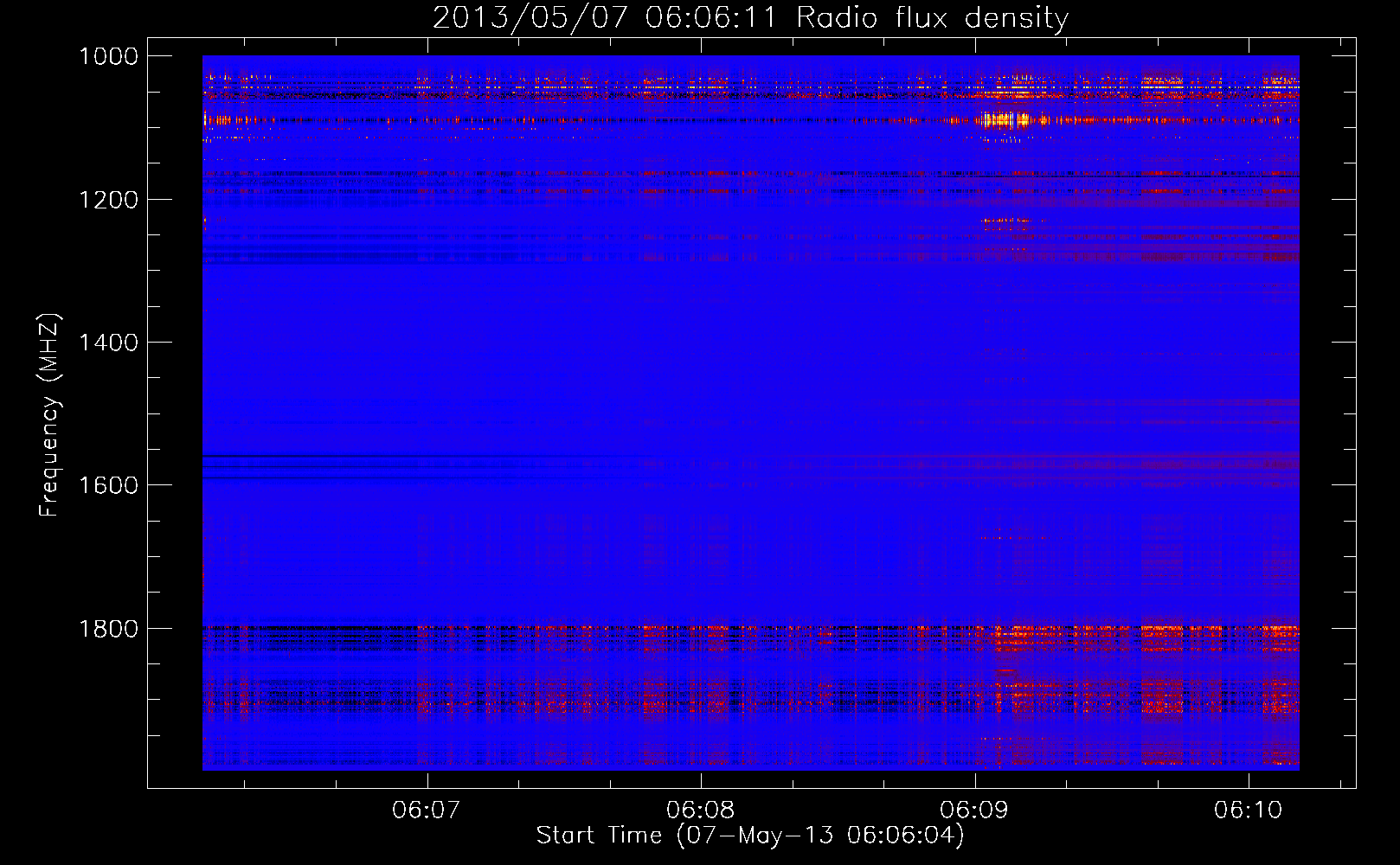
Task: Select the 1800 frequency tick label
Action: pos(108,628)
